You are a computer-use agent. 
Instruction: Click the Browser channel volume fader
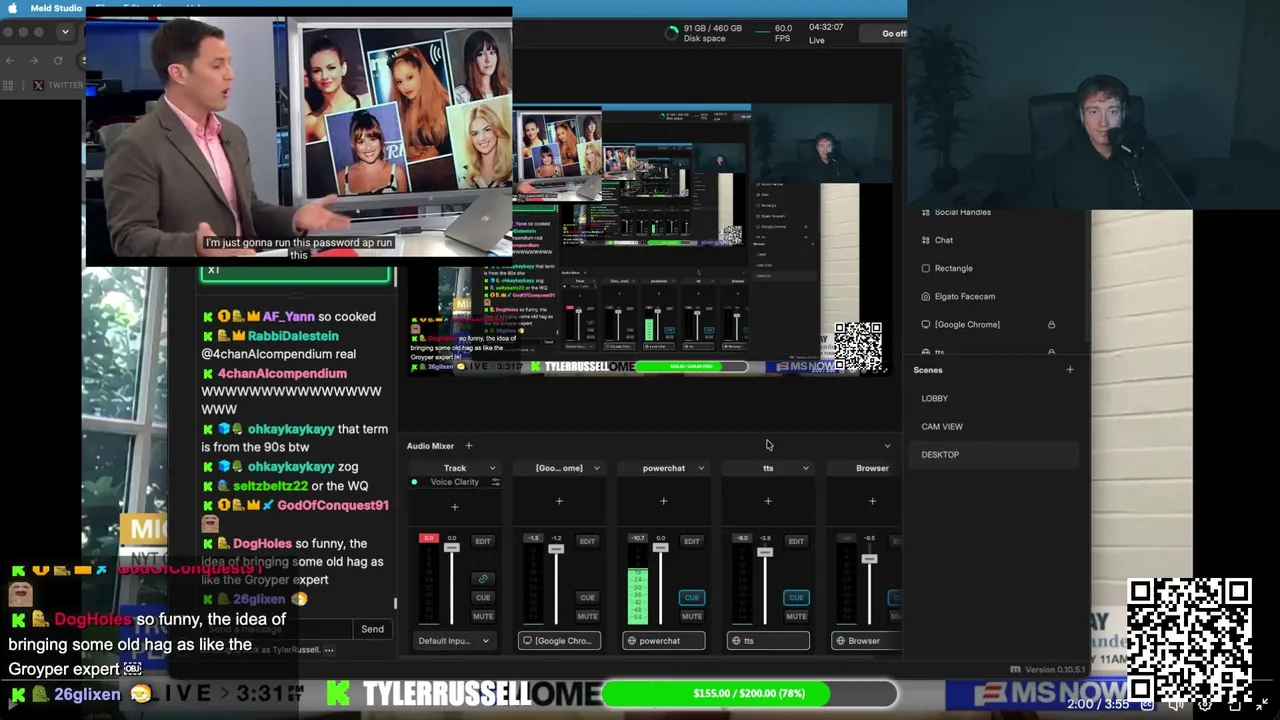coord(869,558)
